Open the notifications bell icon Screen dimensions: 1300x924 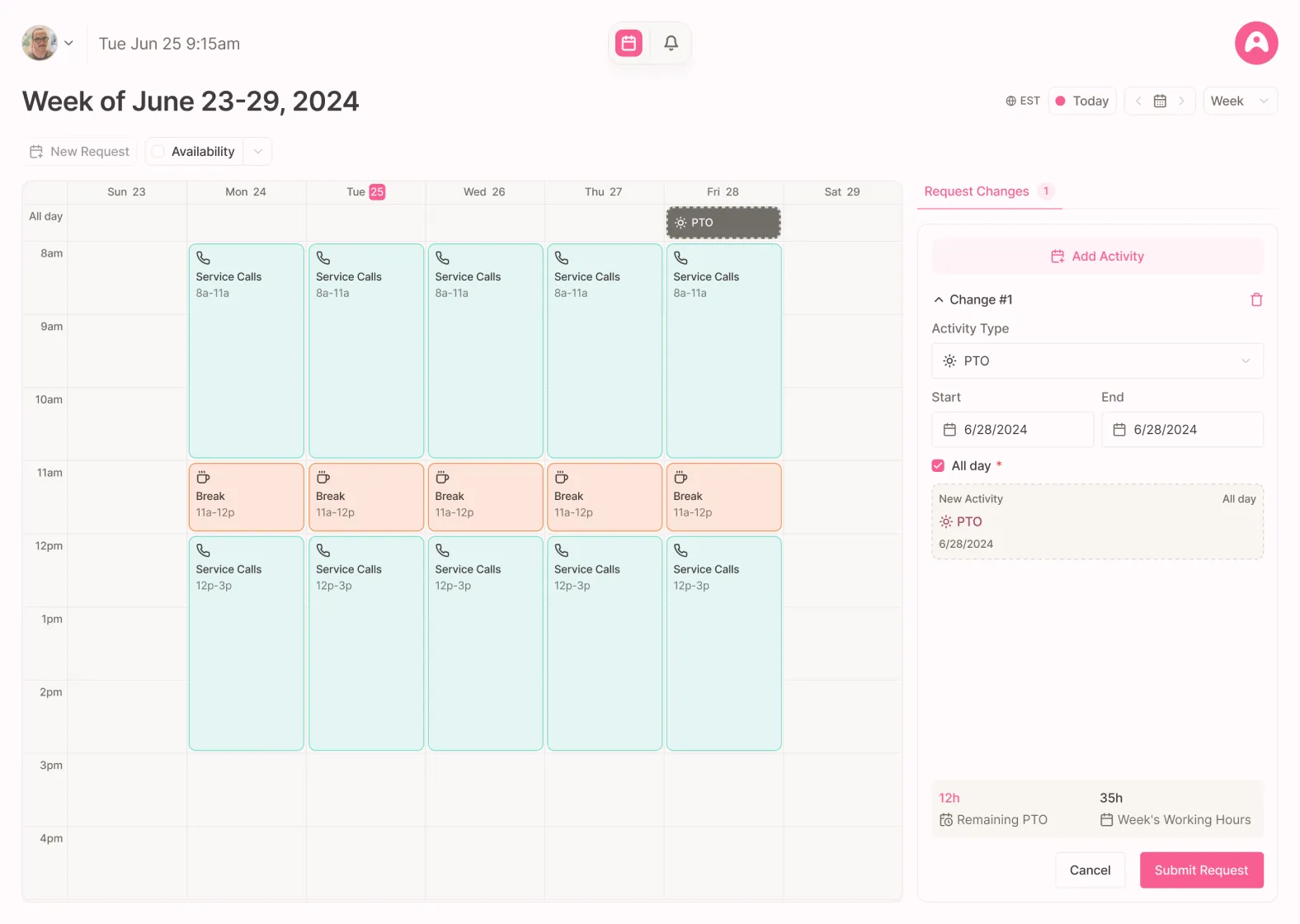point(670,43)
